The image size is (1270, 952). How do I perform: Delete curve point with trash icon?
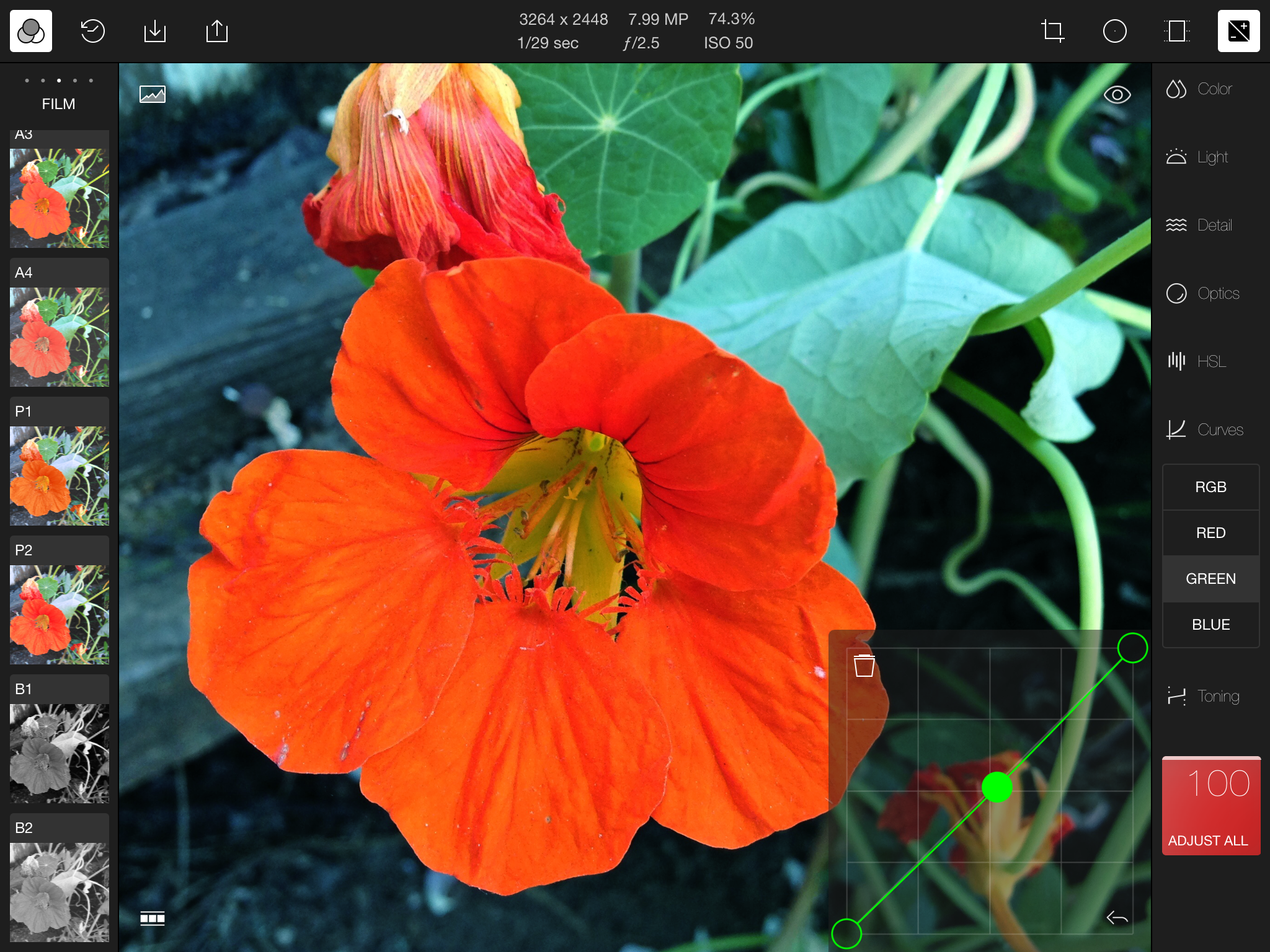tap(864, 666)
